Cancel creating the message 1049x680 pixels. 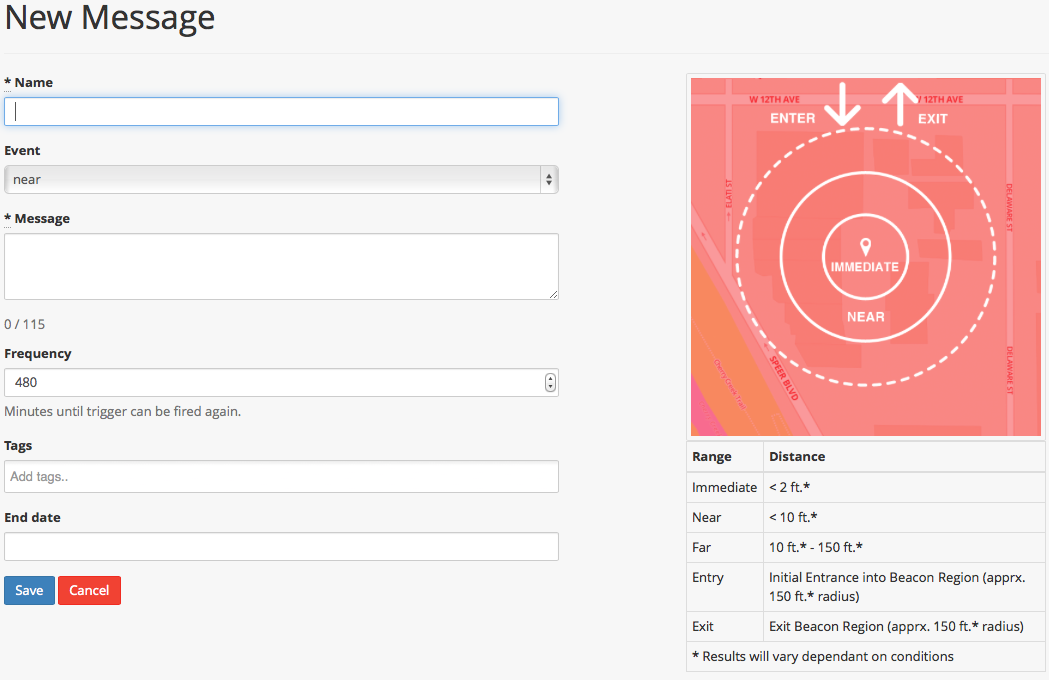click(90, 590)
